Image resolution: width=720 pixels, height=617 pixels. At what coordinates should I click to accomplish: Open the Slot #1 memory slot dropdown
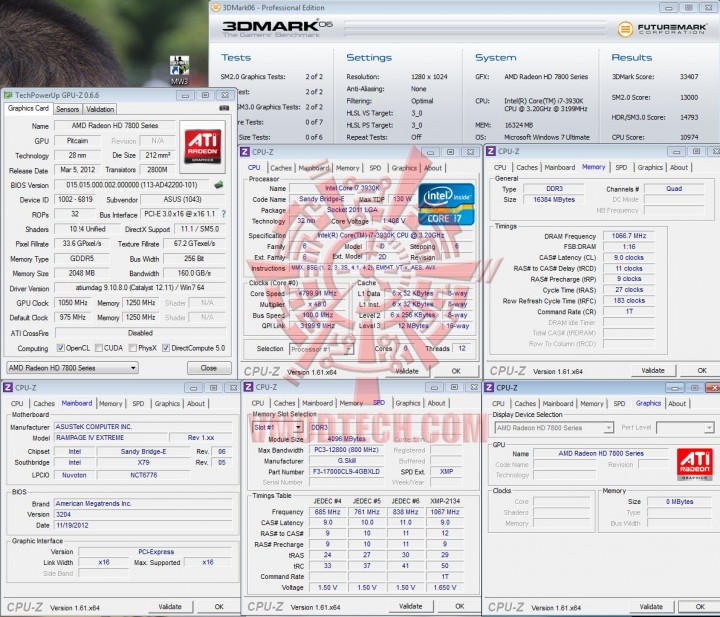click(x=277, y=427)
